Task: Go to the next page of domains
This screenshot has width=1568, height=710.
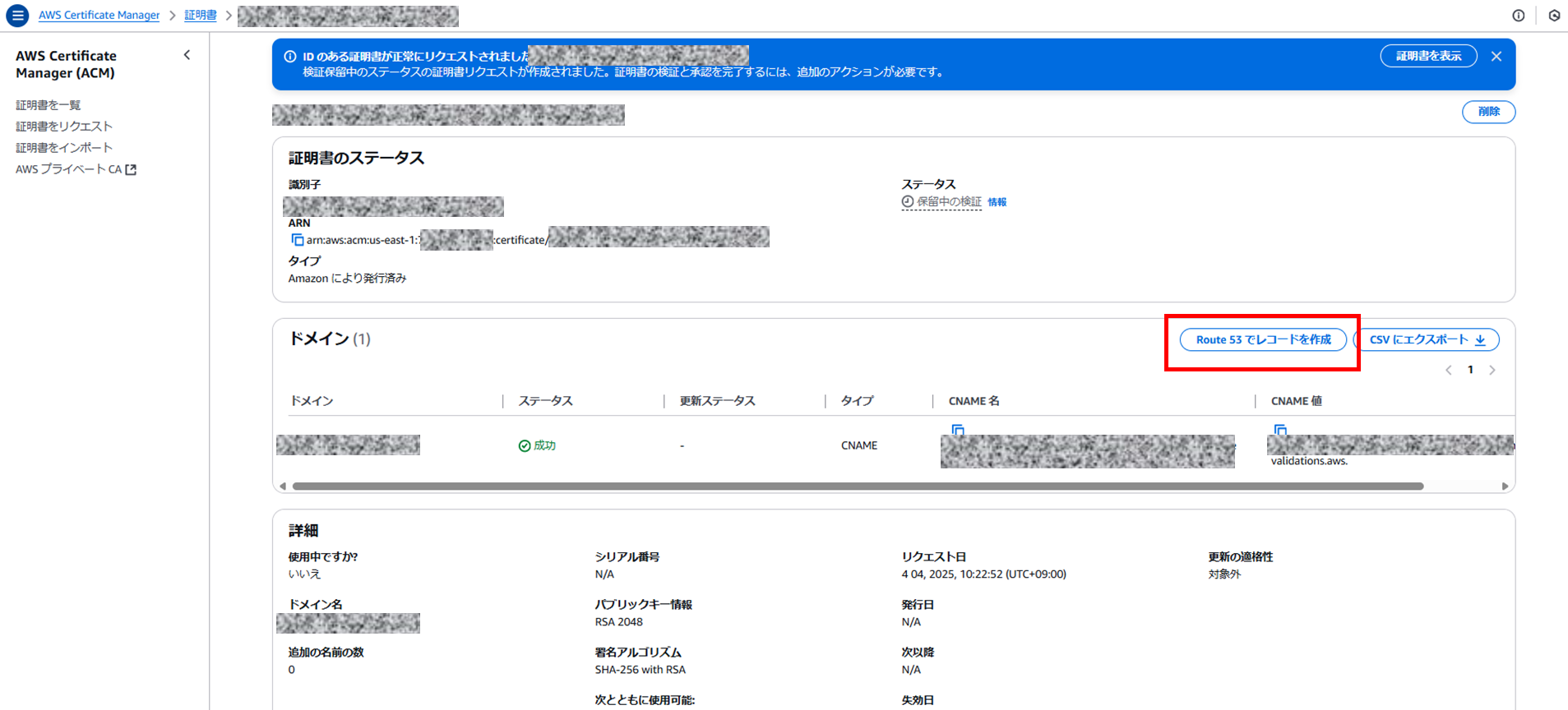Action: (x=1492, y=370)
